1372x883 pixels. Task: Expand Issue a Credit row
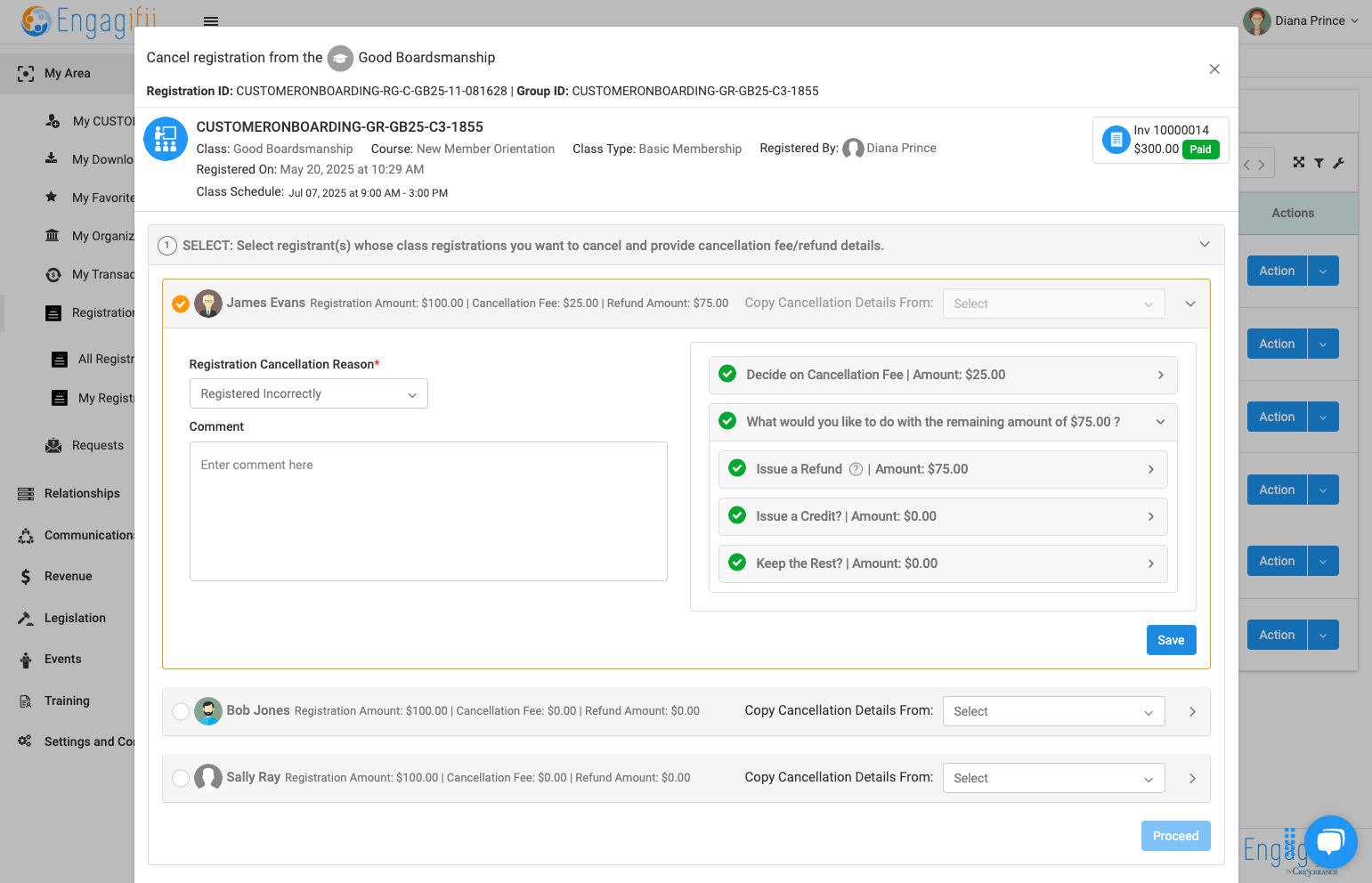click(x=943, y=516)
